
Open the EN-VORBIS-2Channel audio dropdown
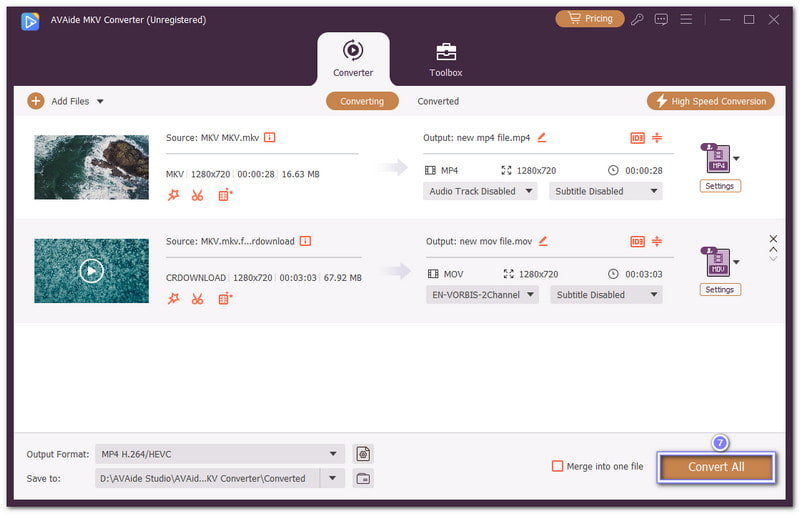point(482,295)
